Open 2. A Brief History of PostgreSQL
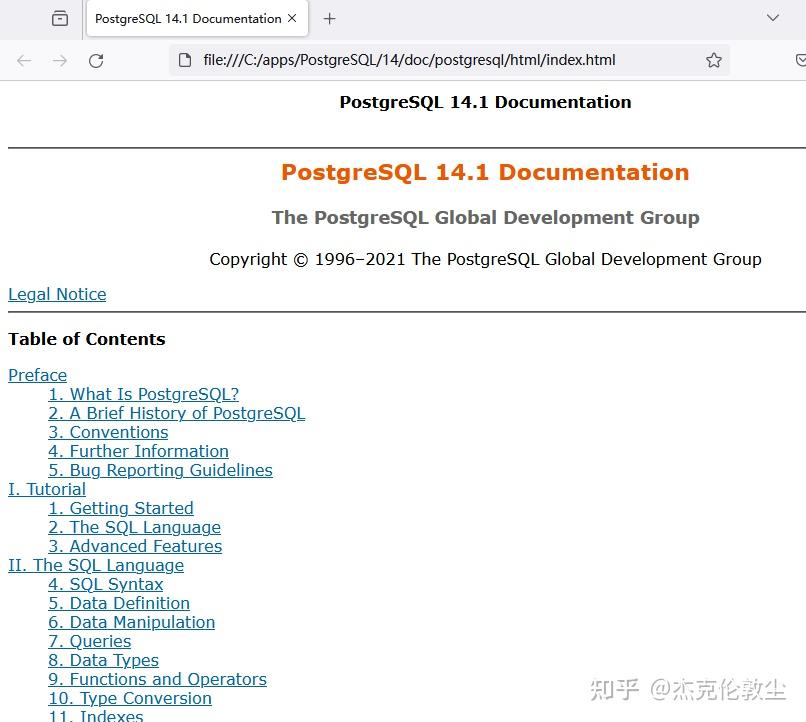The height and width of the screenshot is (722, 806). click(x=176, y=413)
